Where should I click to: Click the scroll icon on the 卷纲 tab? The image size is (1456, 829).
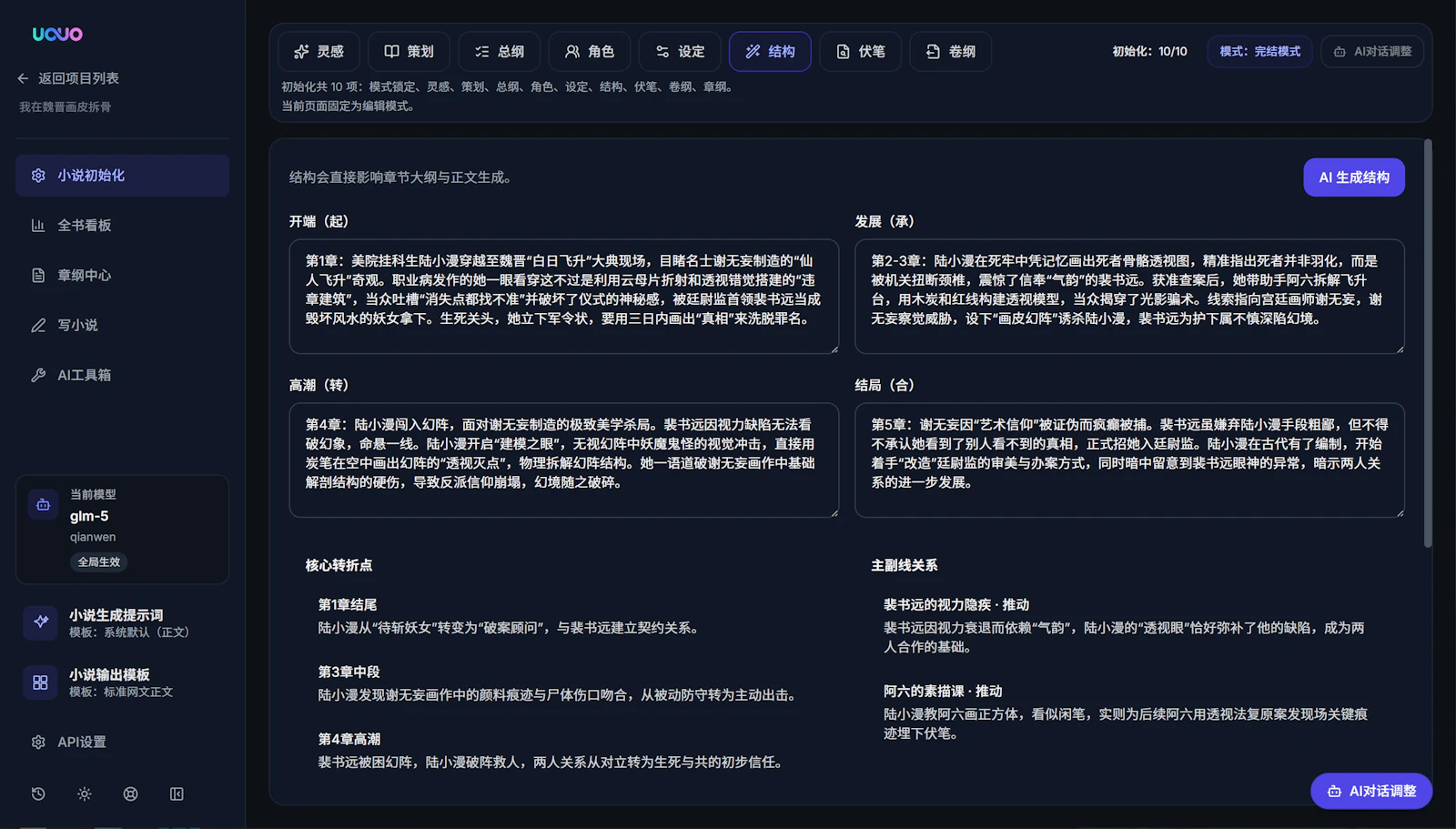(x=933, y=52)
